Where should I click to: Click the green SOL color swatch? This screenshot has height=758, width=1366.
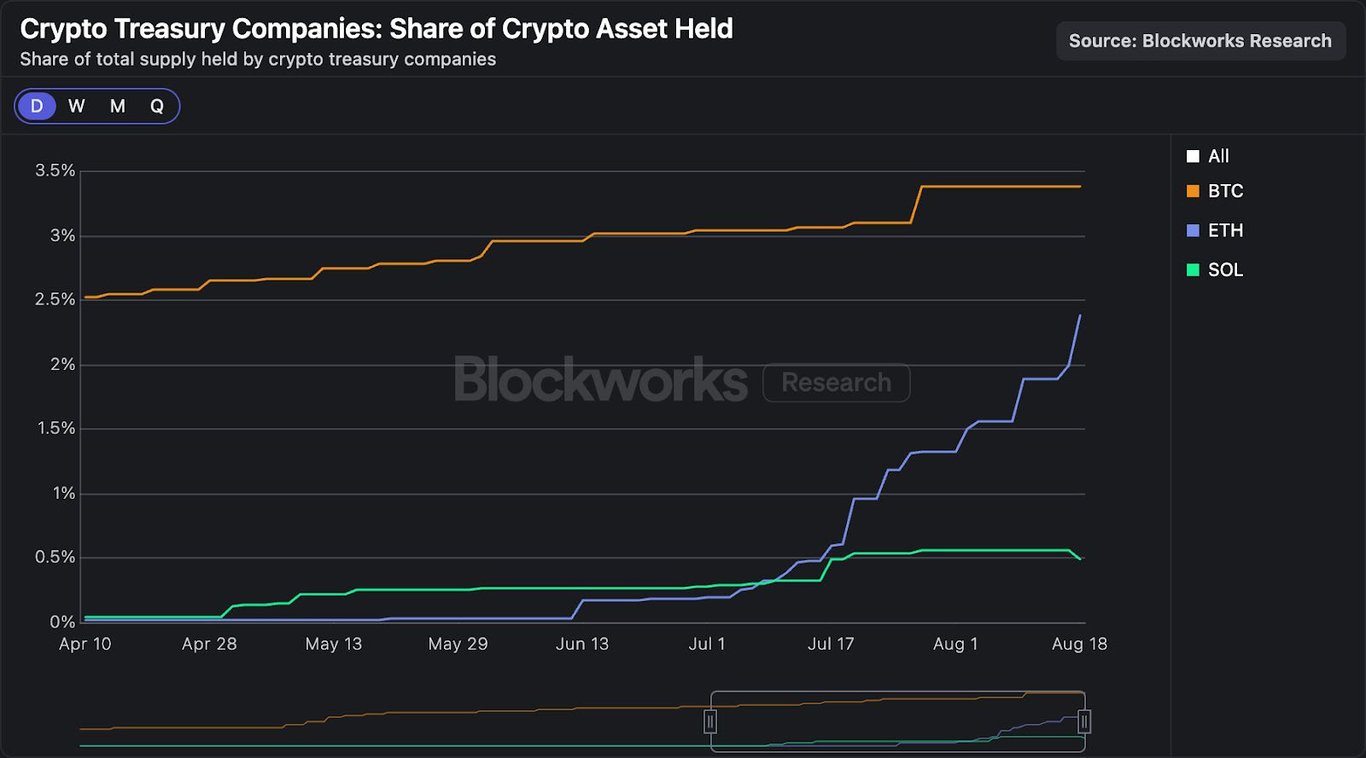[1192, 270]
